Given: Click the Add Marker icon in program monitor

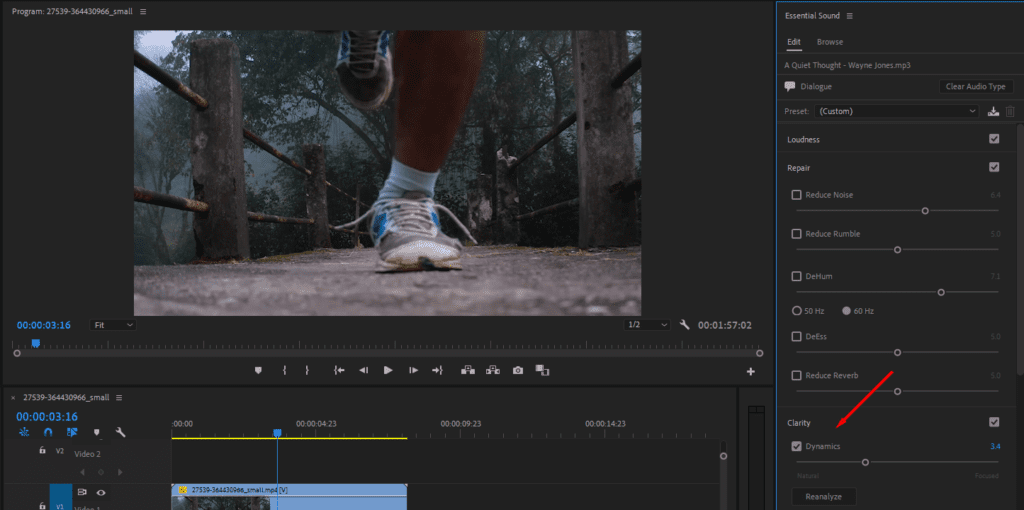Looking at the screenshot, I should point(258,370).
